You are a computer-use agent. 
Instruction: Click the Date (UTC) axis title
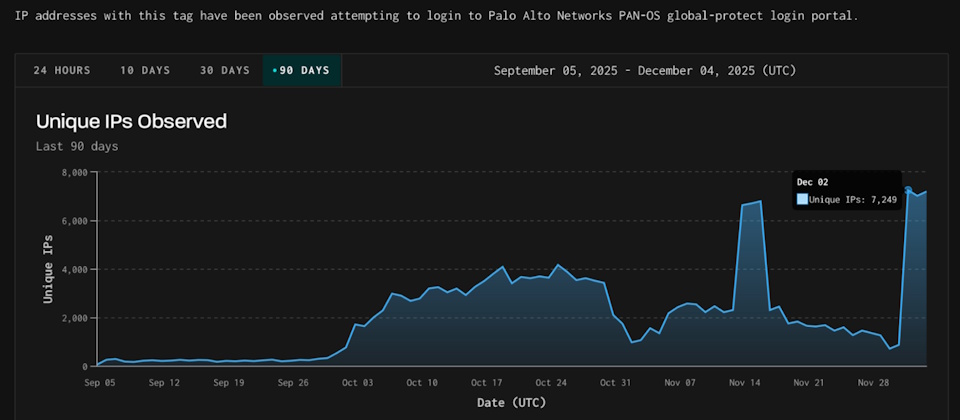(510, 403)
